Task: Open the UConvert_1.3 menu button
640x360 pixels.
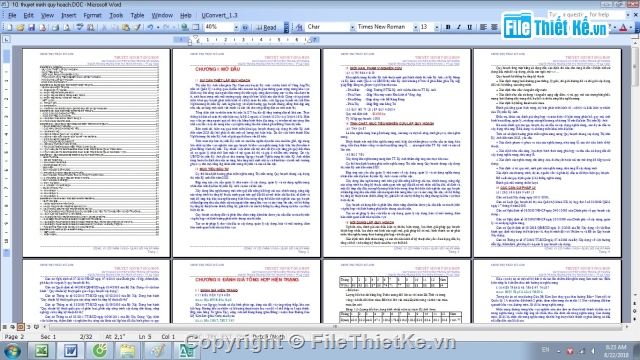Action: click(x=219, y=15)
